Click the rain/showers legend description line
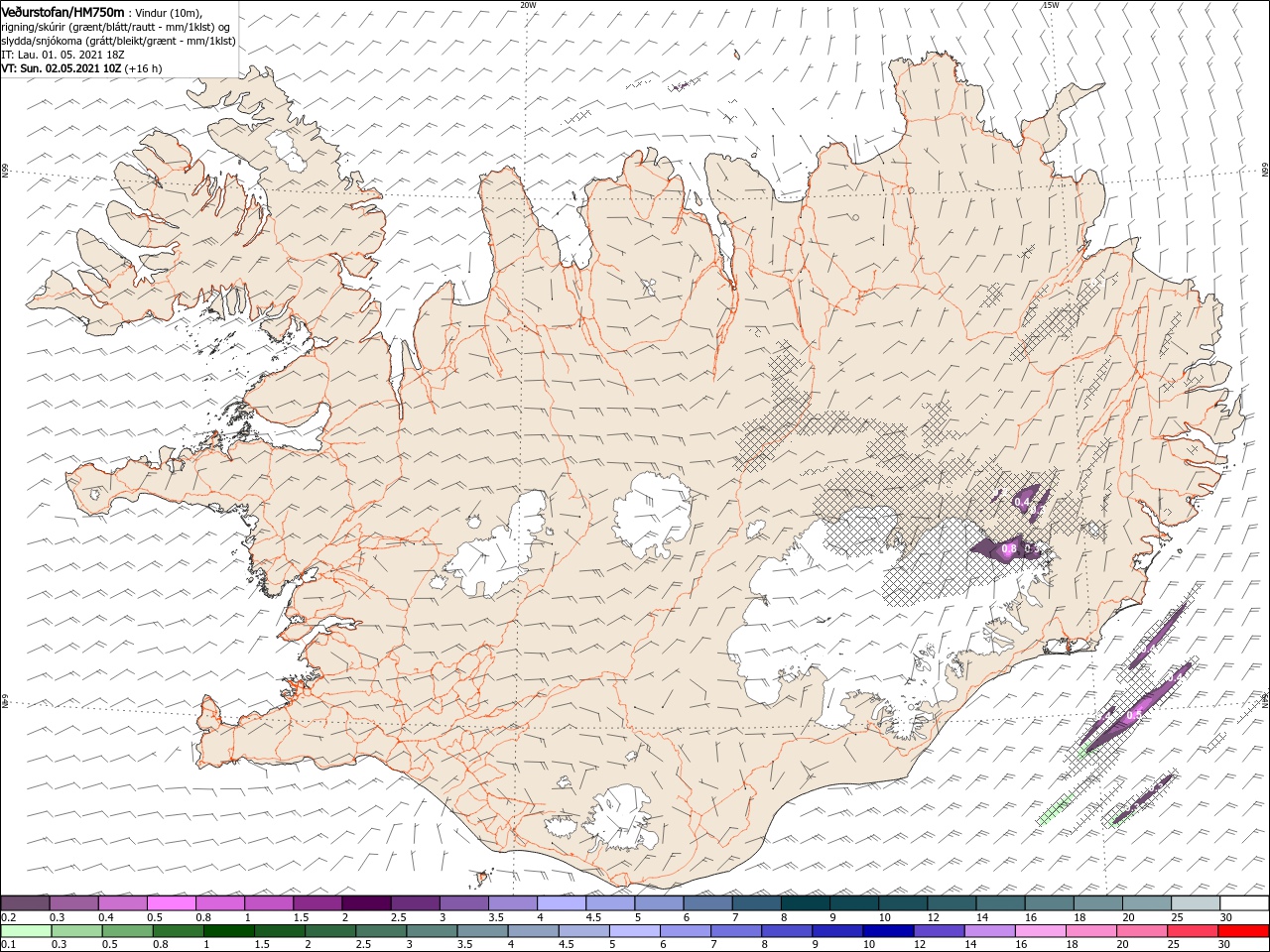Image resolution: width=1270 pixels, height=952 pixels. coord(116,27)
